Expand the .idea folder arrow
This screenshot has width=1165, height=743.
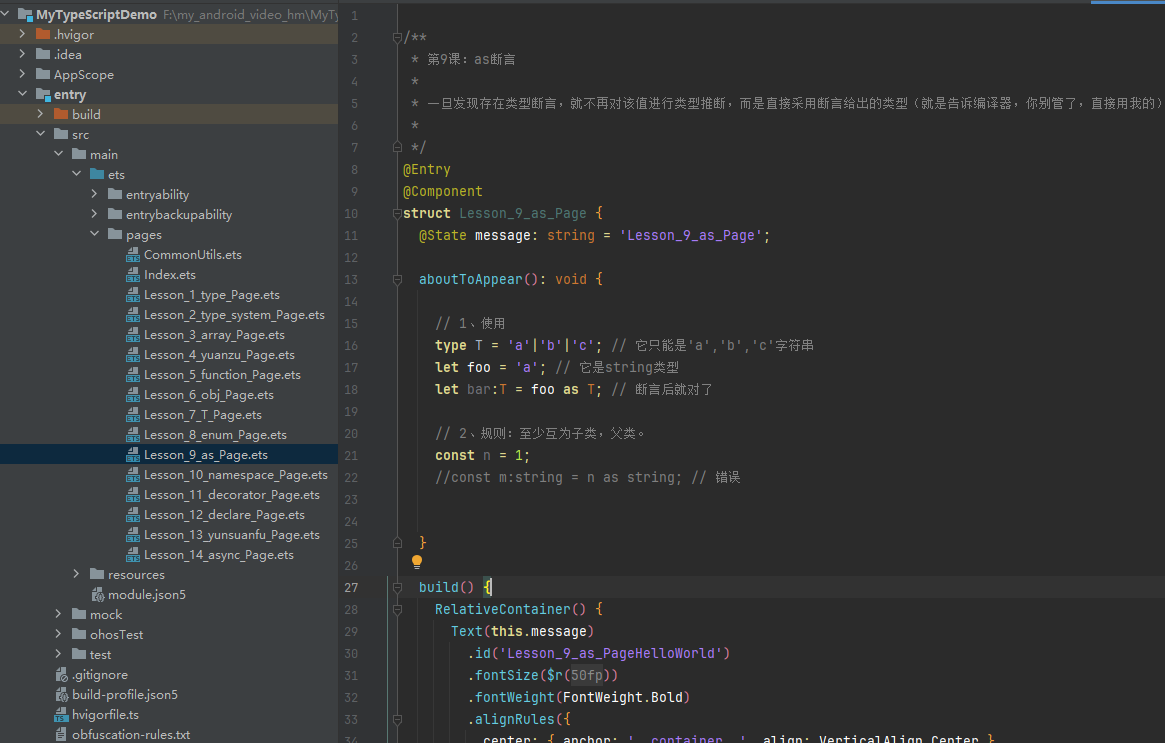(x=22, y=54)
